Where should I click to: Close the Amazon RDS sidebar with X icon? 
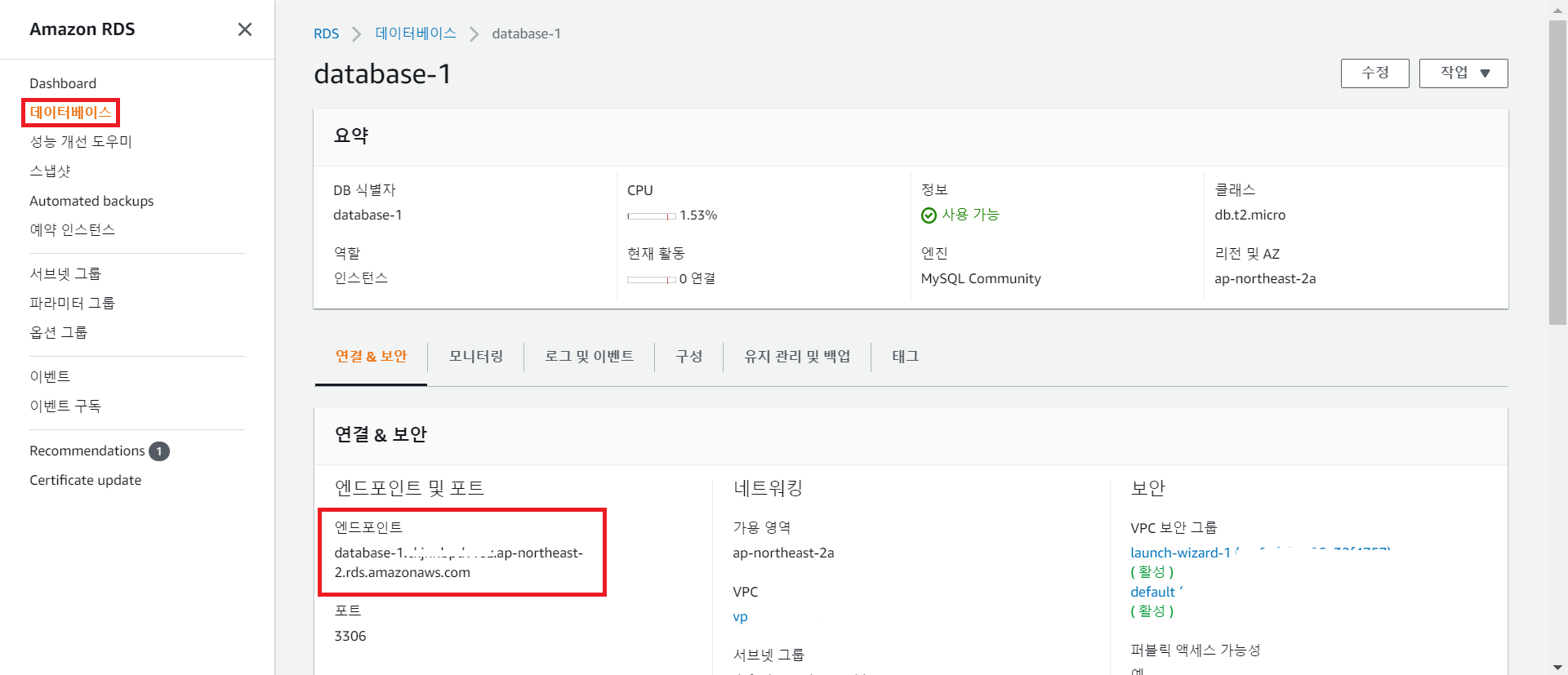pos(244,29)
